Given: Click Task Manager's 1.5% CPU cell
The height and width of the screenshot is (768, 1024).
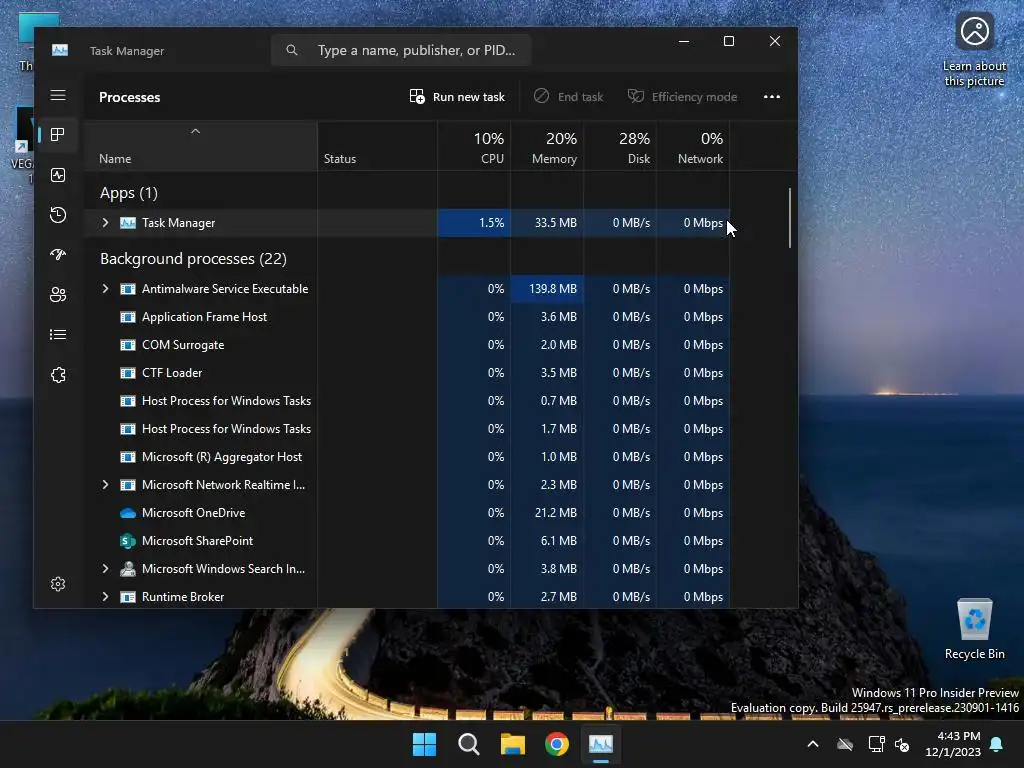Looking at the screenshot, I should (473, 223).
